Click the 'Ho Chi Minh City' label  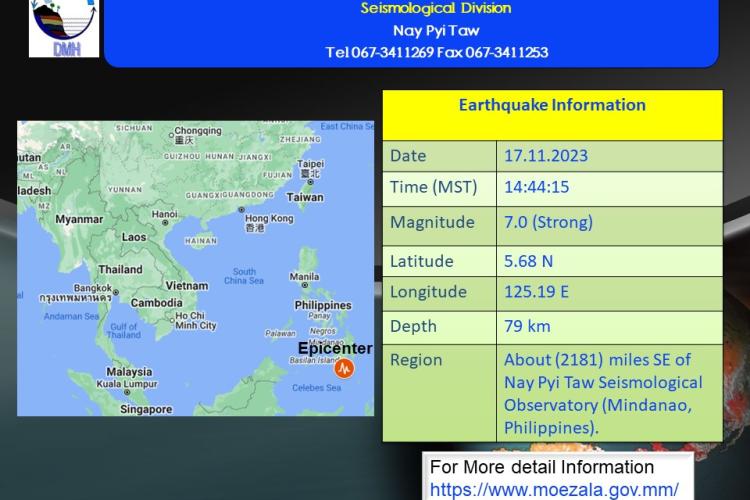coord(196,321)
